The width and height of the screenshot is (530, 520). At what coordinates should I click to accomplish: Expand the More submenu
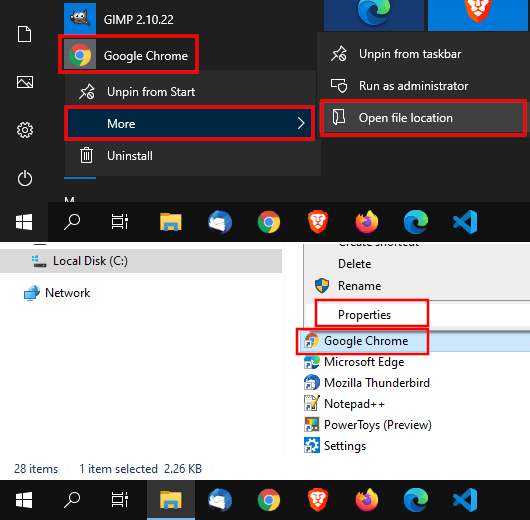pos(190,123)
